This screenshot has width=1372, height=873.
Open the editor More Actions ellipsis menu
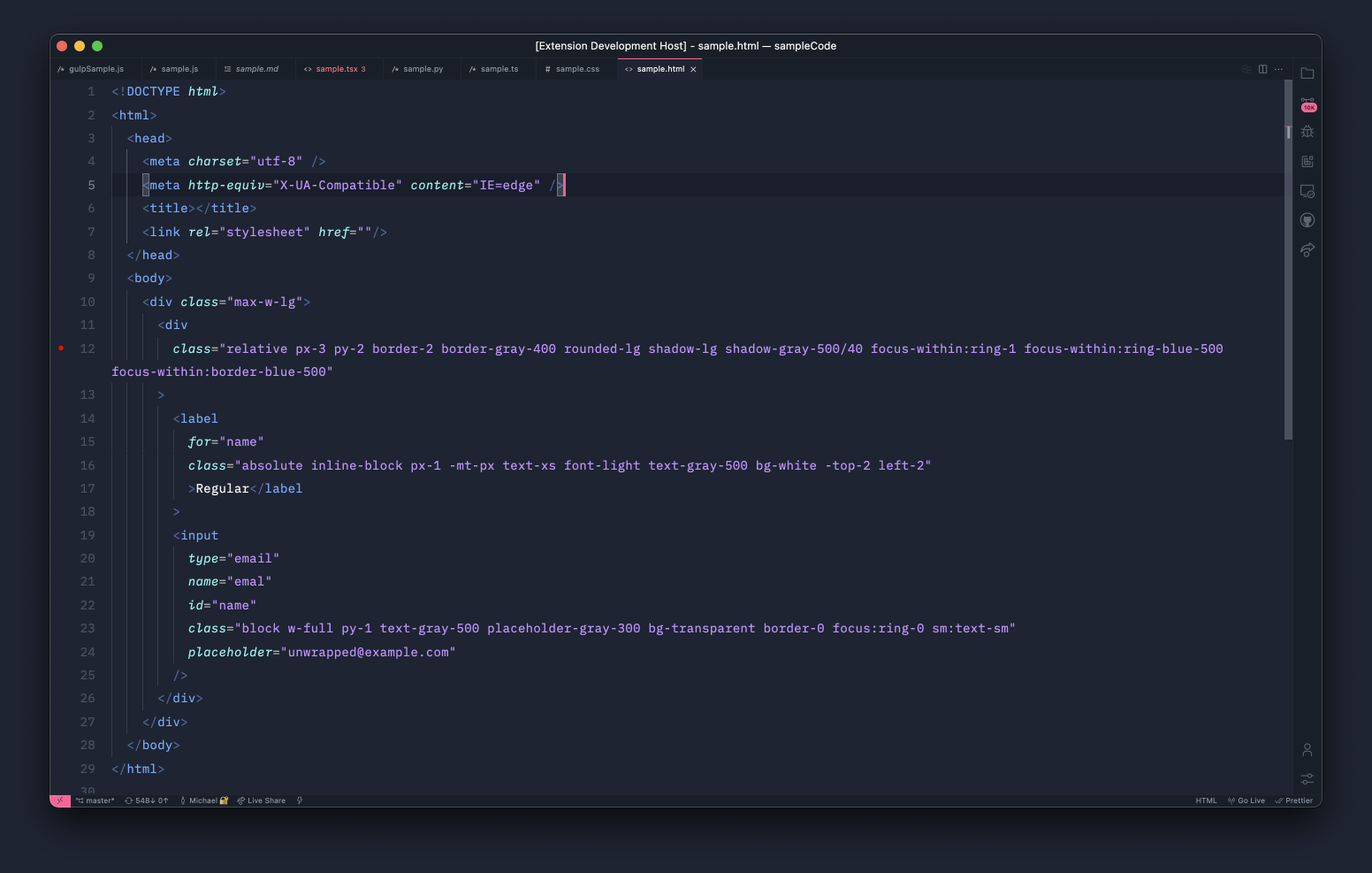click(1278, 69)
